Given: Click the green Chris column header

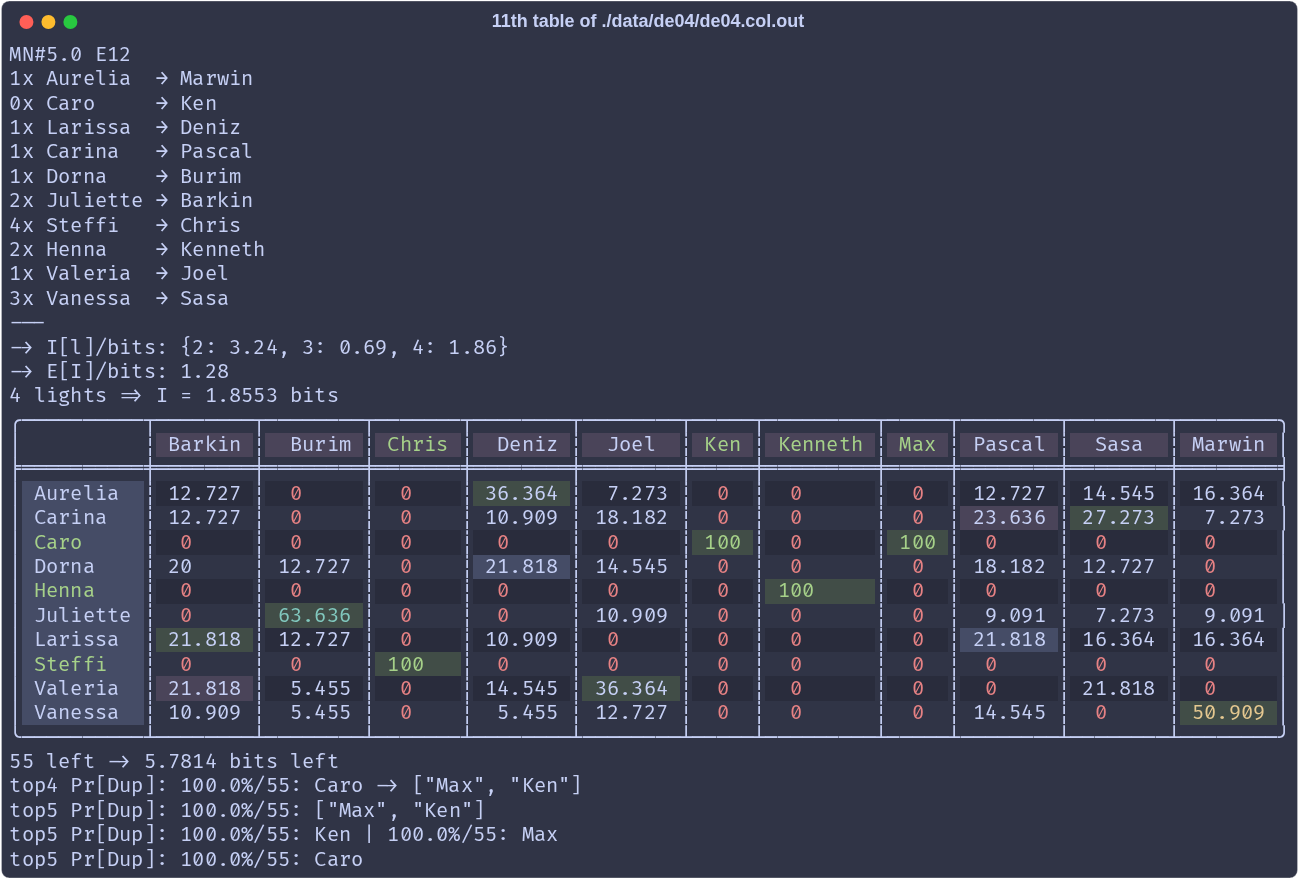Looking at the screenshot, I should click(x=417, y=445).
